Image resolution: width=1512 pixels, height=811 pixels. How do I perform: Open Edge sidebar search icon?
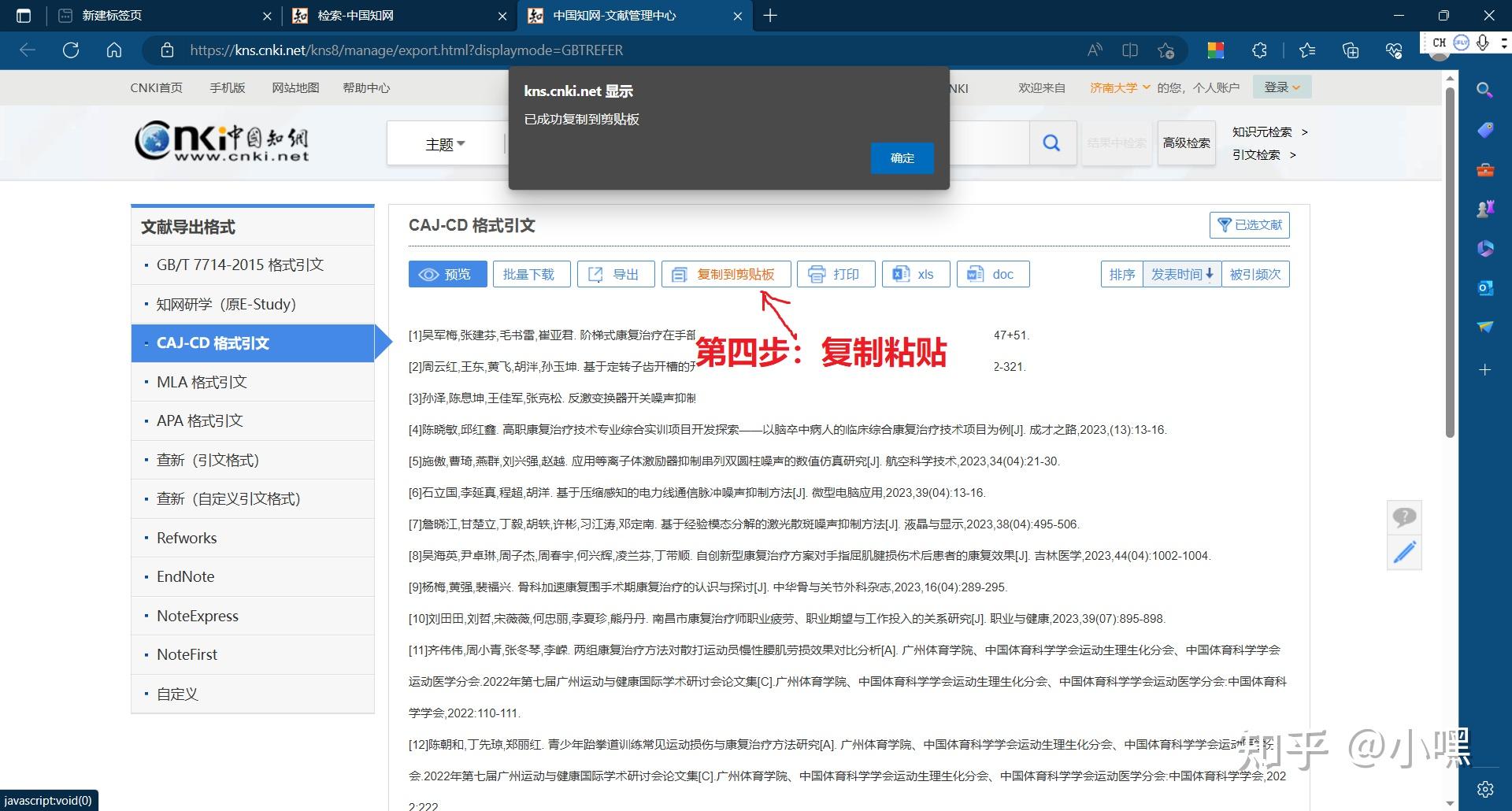point(1484,90)
